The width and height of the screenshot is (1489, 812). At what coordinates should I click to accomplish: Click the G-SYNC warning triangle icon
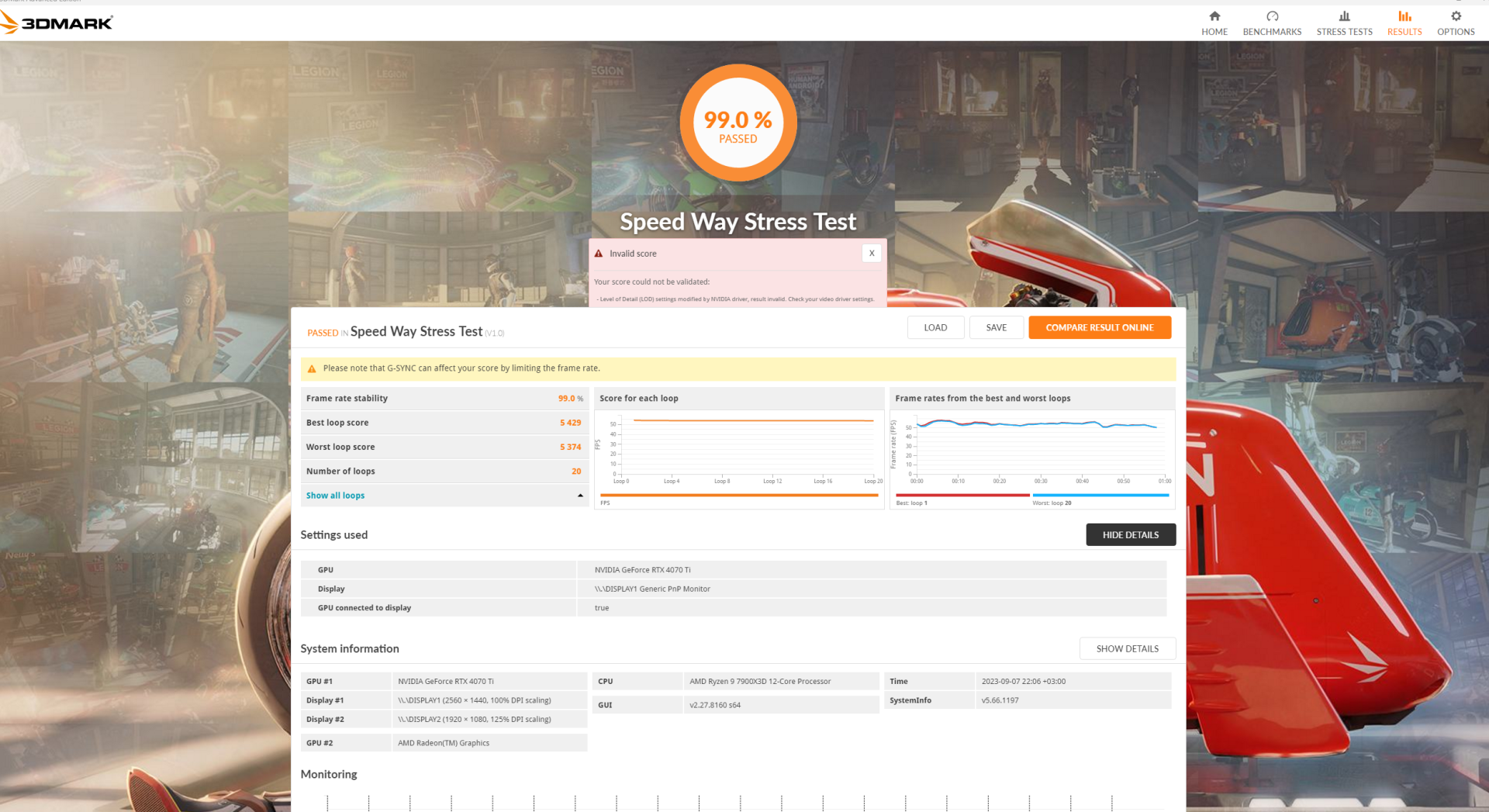click(x=312, y=368)
